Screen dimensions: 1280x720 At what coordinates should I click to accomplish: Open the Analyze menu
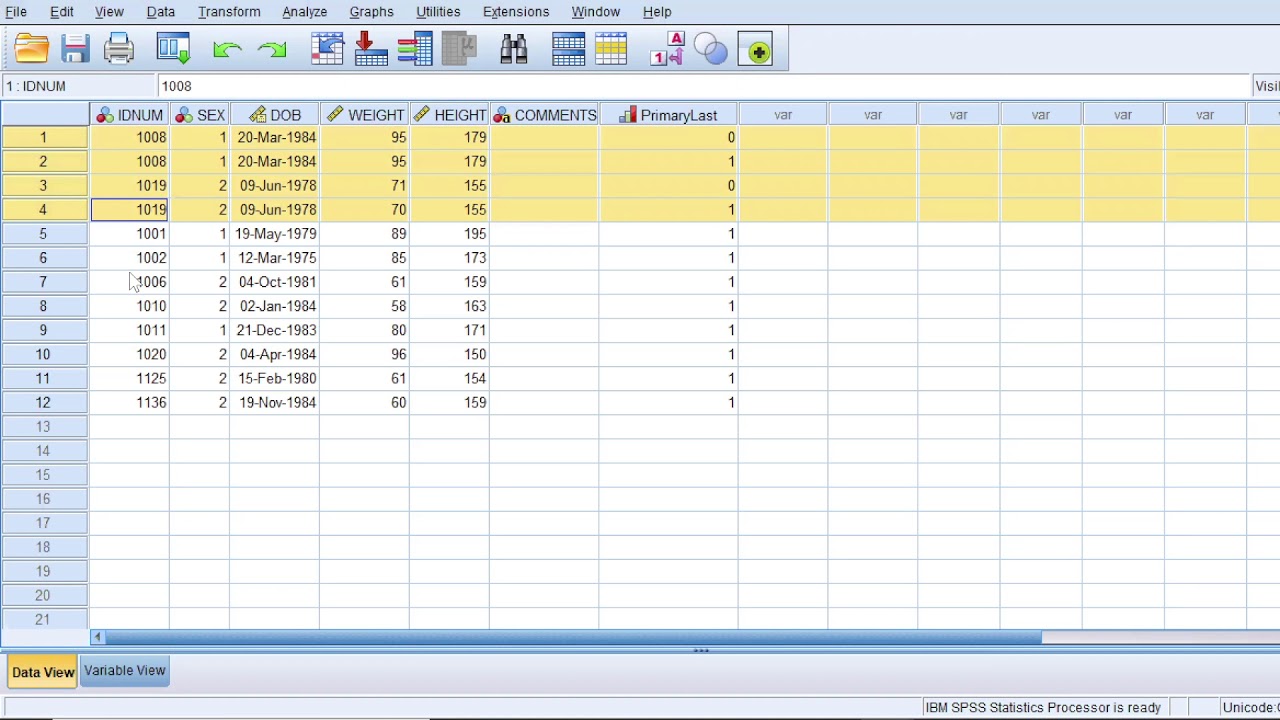(x=304, y=12)
